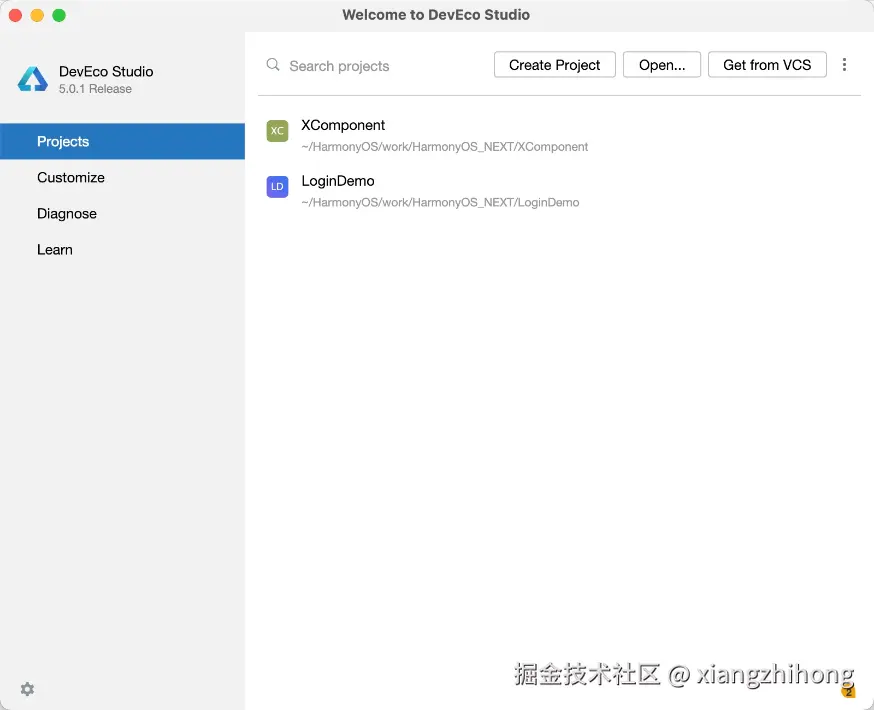Click the Open... button
Image resolution: width=874 pixels, height=710 pixels.
[662, 65]
